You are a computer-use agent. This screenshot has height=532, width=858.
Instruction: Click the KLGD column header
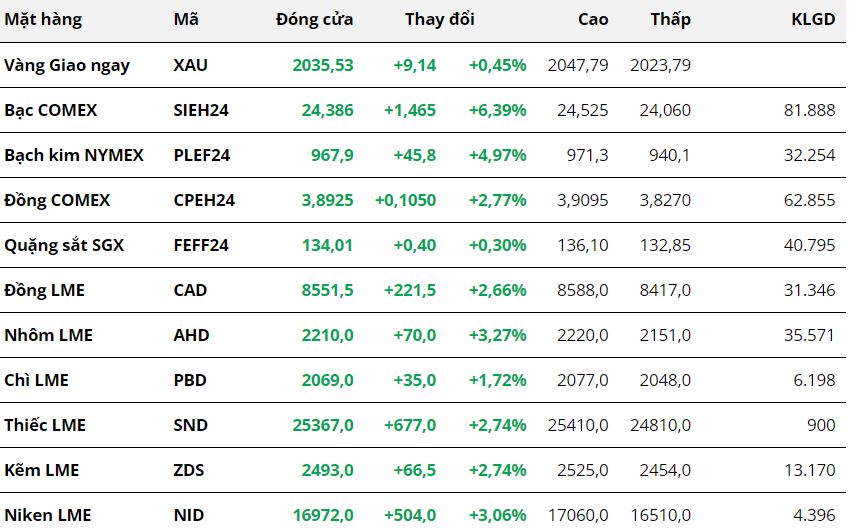point(812,19)
